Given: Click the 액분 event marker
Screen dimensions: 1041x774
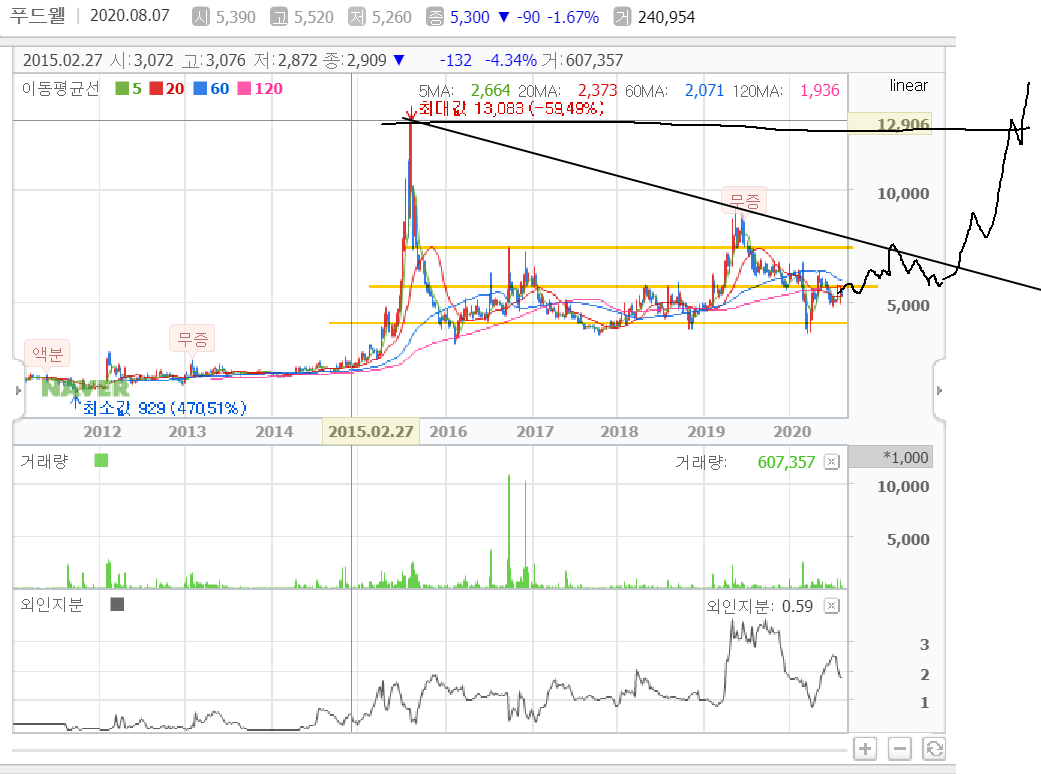Looking at the screenshot, I should coord(47,353).
